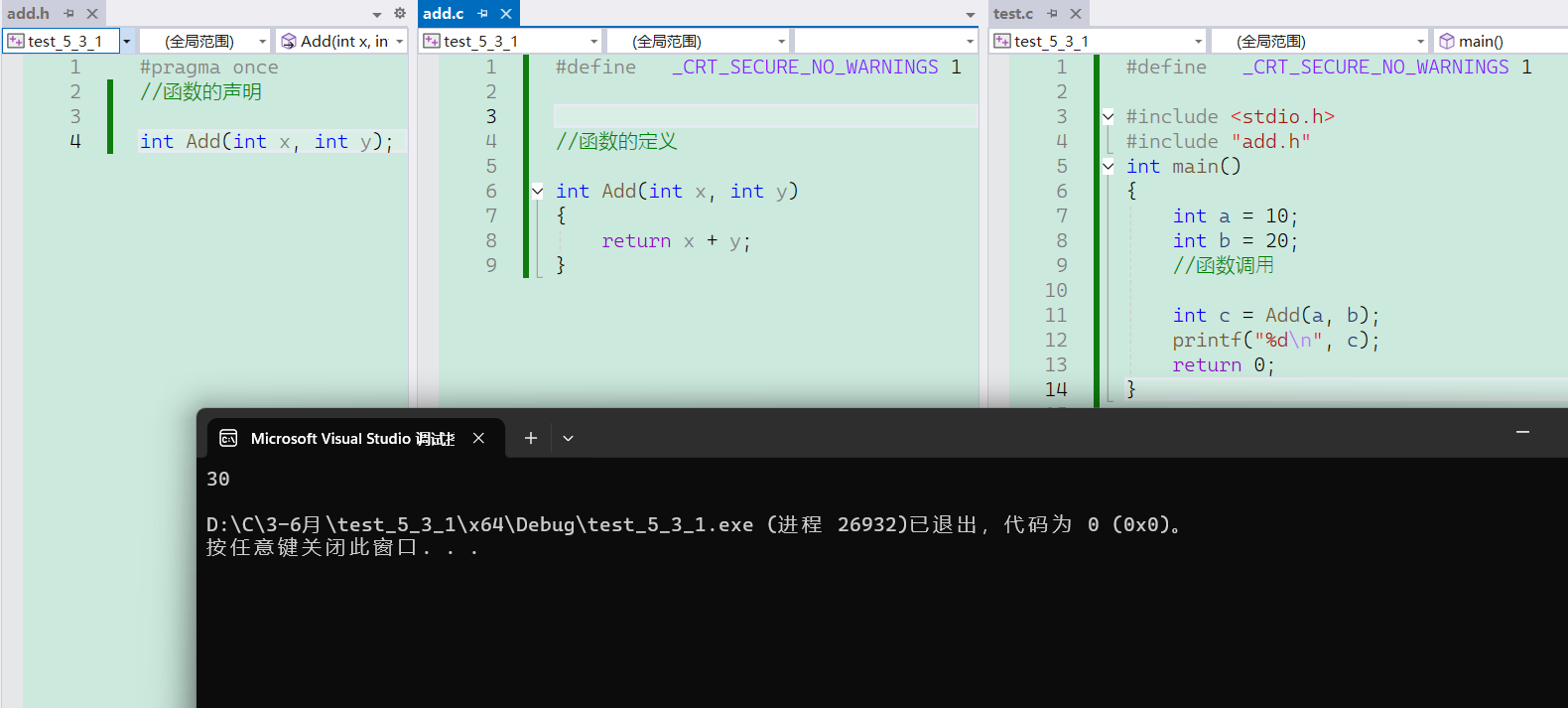Open the add.h pane window settings gear
The image size is (1568, 708).
tap(400, 14)
